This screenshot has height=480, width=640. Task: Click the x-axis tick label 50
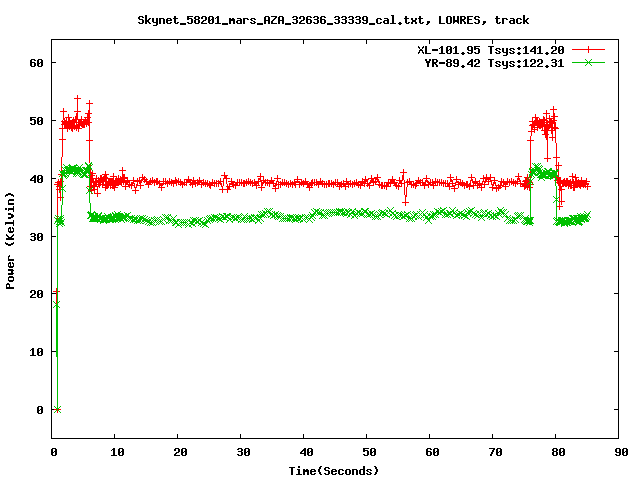[x=369, y=452]
